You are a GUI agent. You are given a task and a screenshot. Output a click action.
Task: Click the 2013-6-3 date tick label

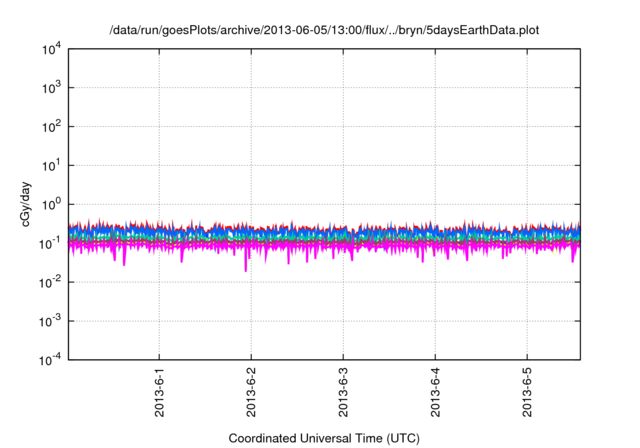click(343, 392)
